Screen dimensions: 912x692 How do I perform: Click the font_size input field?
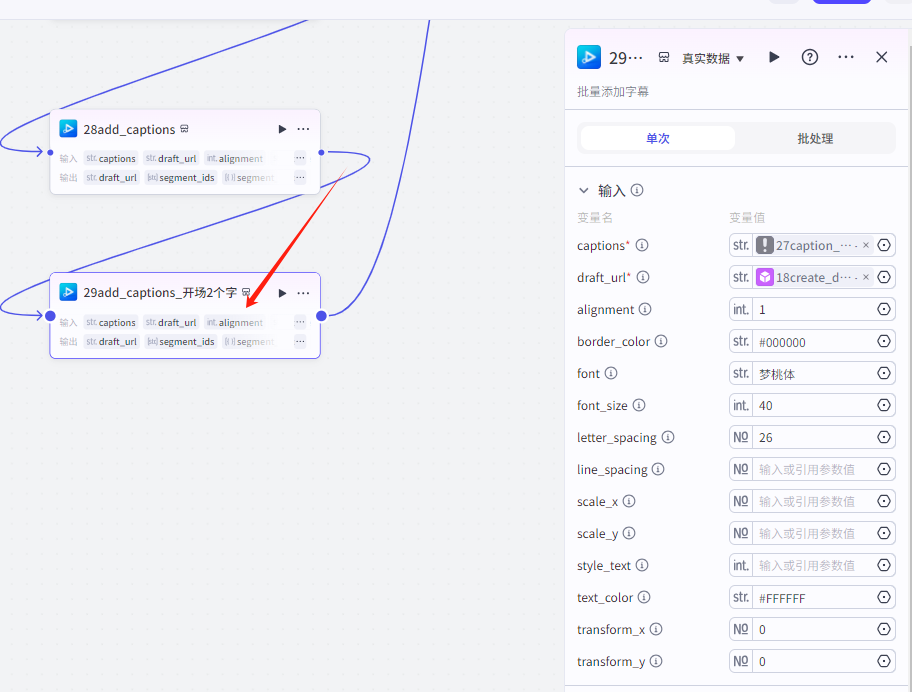812,406
